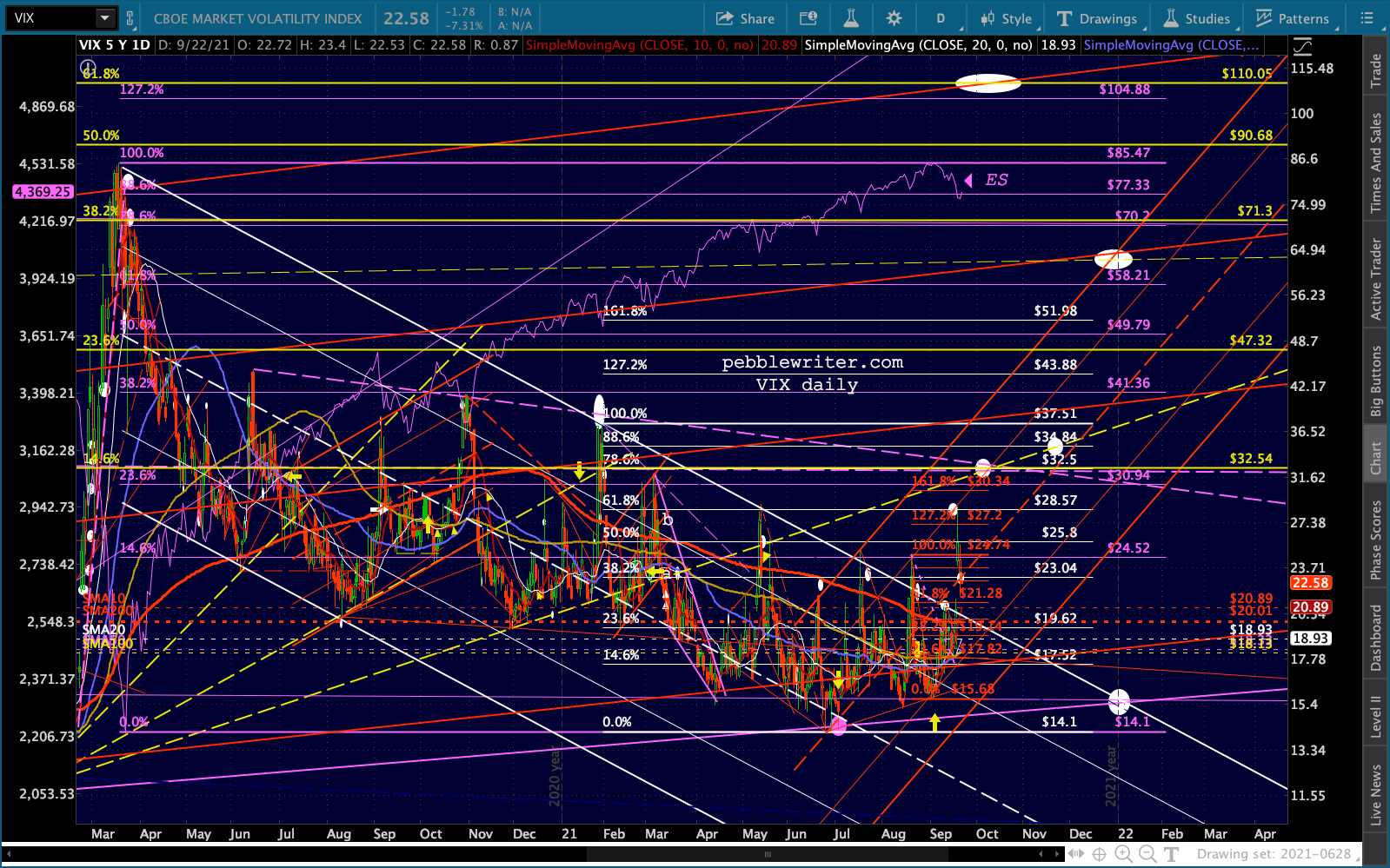Screen dimensions: 1390x868
Task: Open the Studies menu
Action: 1197,18
